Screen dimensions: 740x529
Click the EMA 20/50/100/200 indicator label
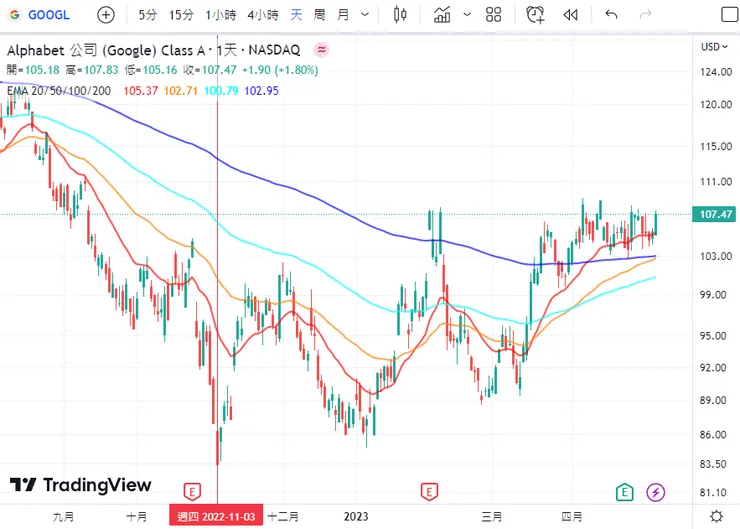59,91
